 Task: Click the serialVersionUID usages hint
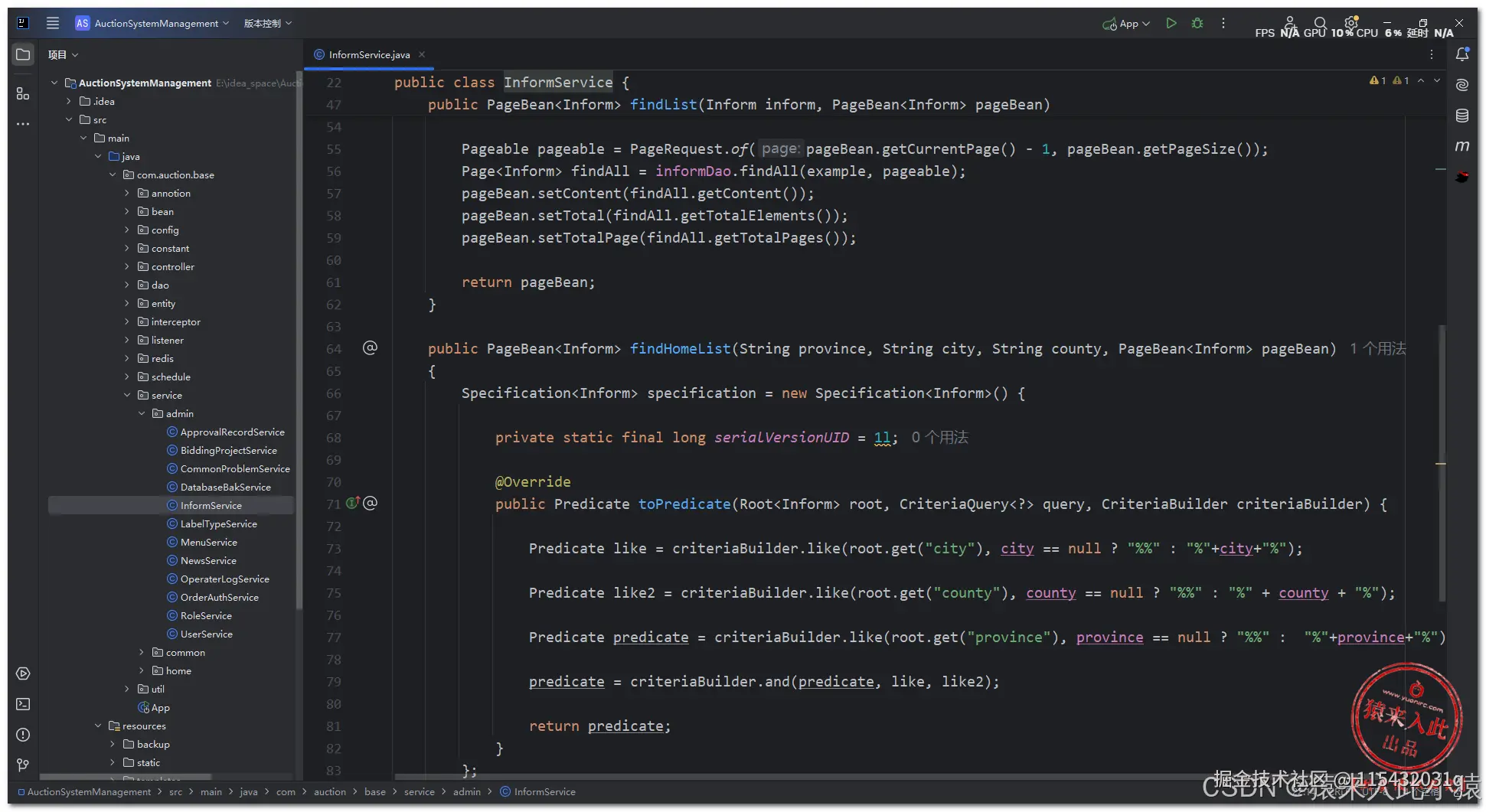[x=939, y=437]
